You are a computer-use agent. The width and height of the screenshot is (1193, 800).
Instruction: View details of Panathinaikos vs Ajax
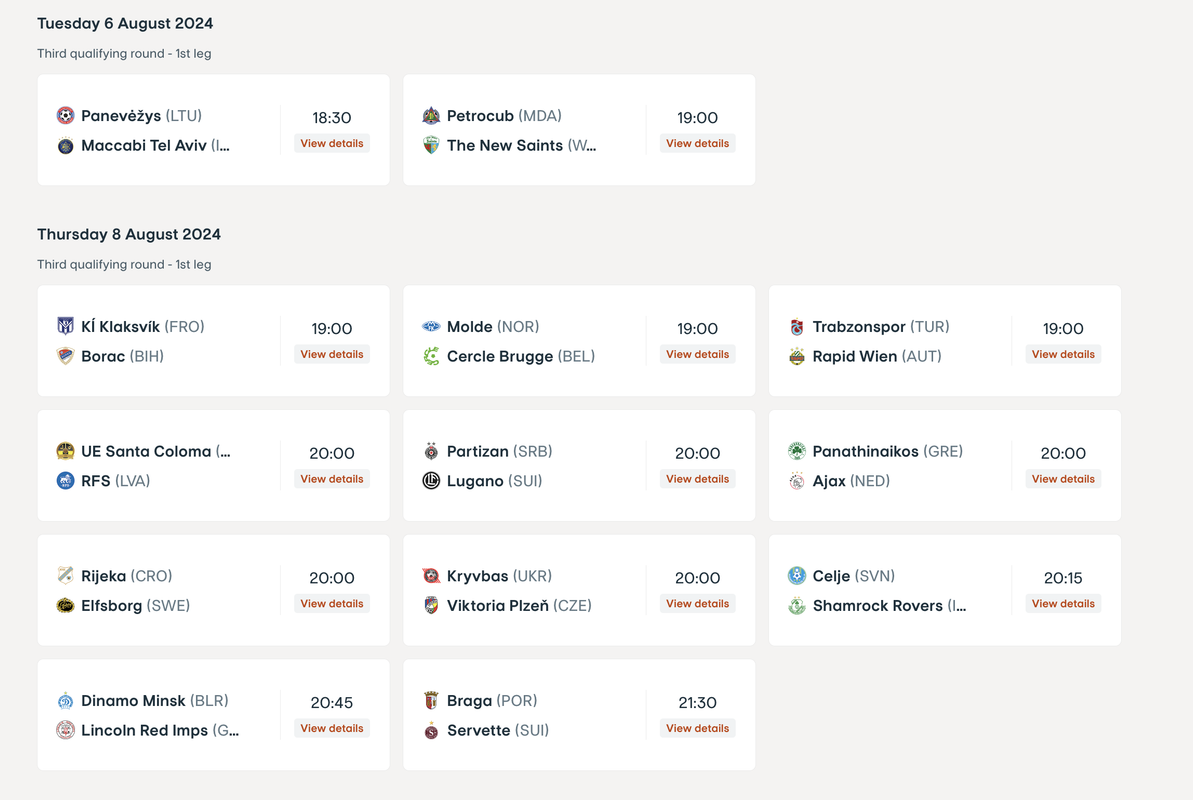1063,480
